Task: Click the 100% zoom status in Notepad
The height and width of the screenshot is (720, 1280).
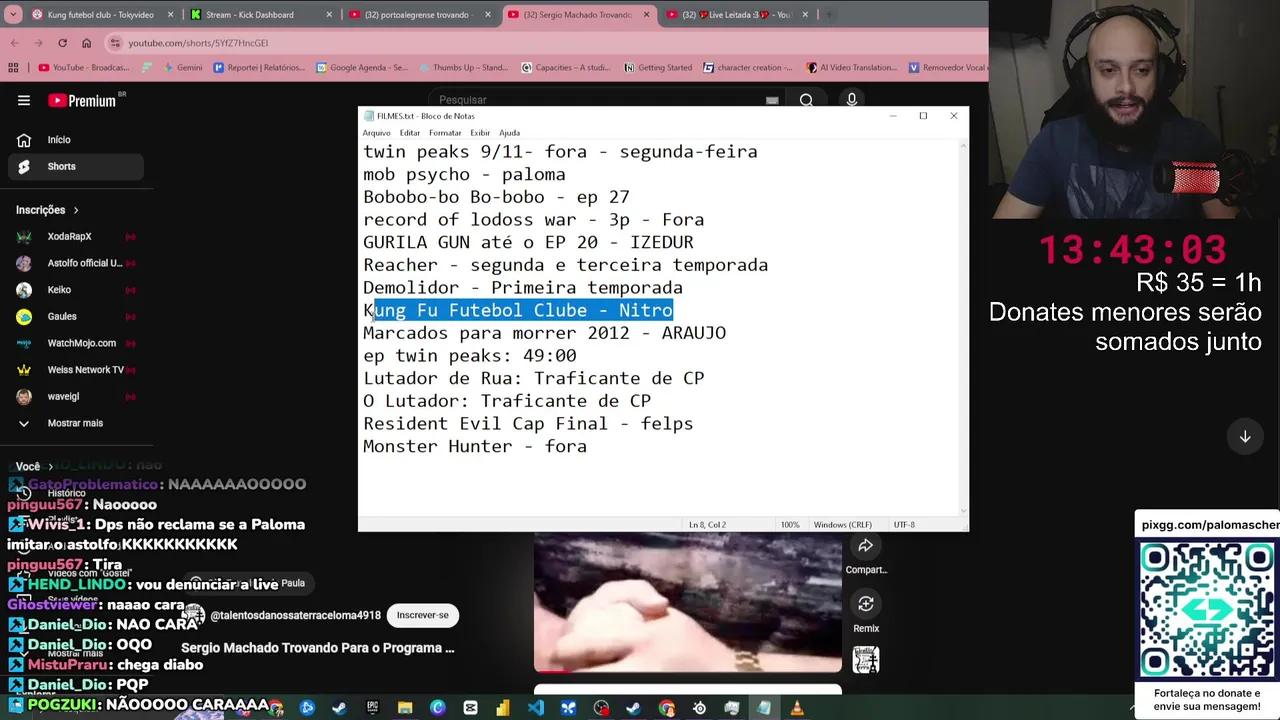Action: [x=790, y=525]
